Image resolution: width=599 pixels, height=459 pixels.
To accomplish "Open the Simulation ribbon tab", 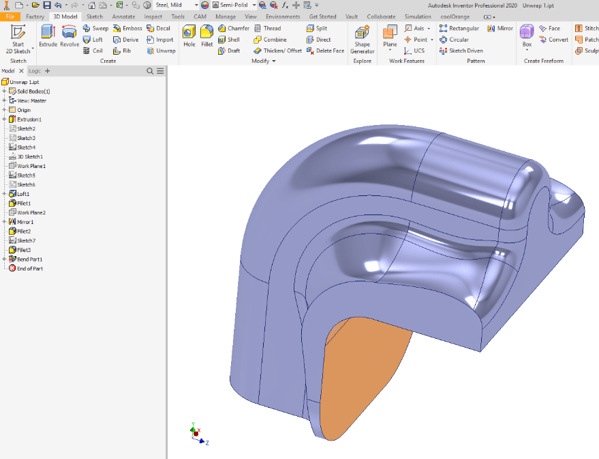I will point(418,16).
